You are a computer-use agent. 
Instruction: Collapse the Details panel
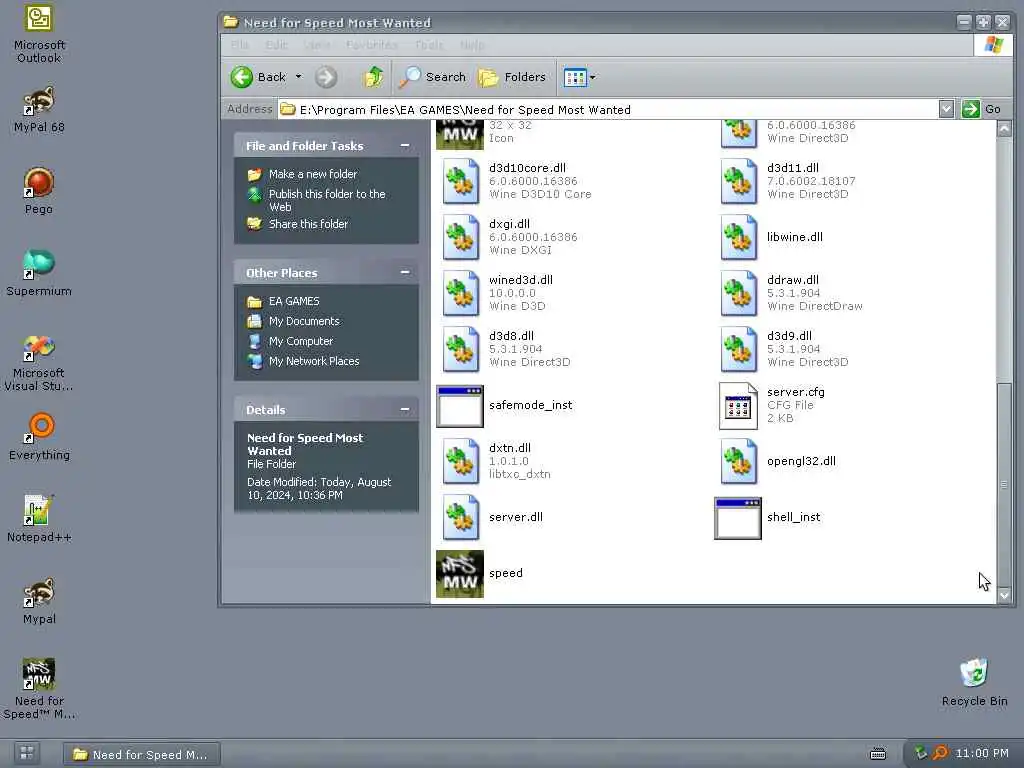click(x=405, y=409)
